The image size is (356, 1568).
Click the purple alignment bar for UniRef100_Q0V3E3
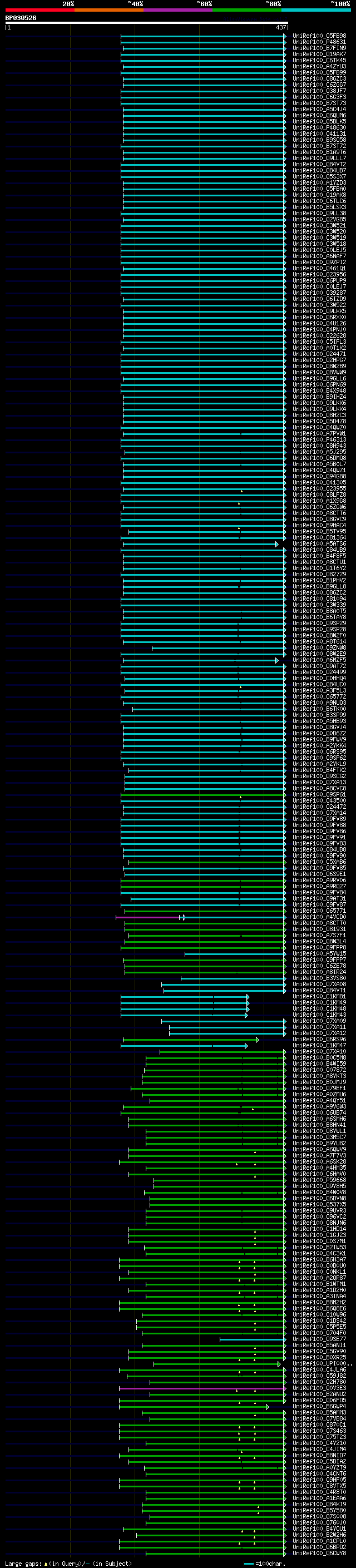(x=202, y=1388)
